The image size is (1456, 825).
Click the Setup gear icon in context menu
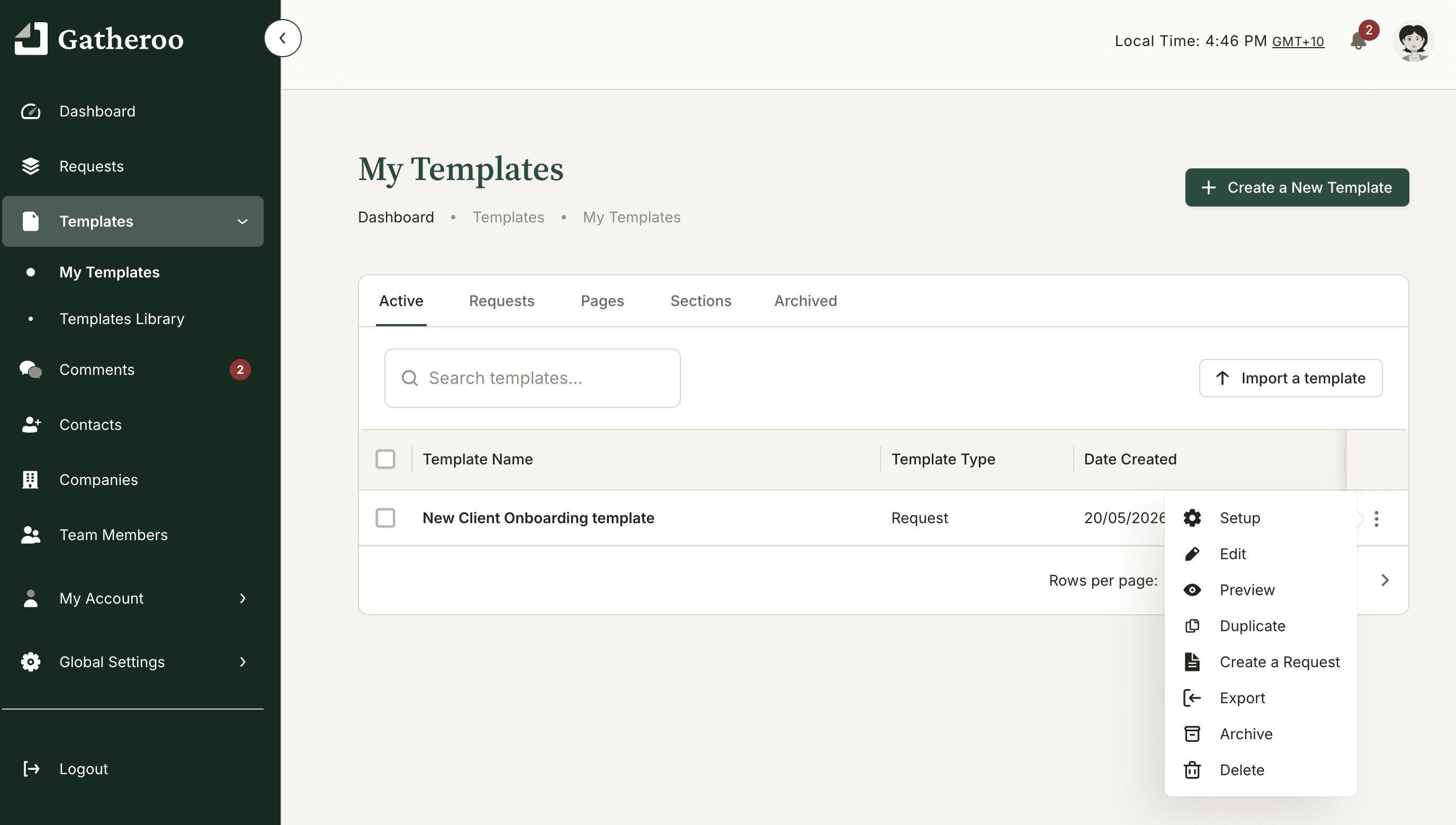pos(1192,517)
